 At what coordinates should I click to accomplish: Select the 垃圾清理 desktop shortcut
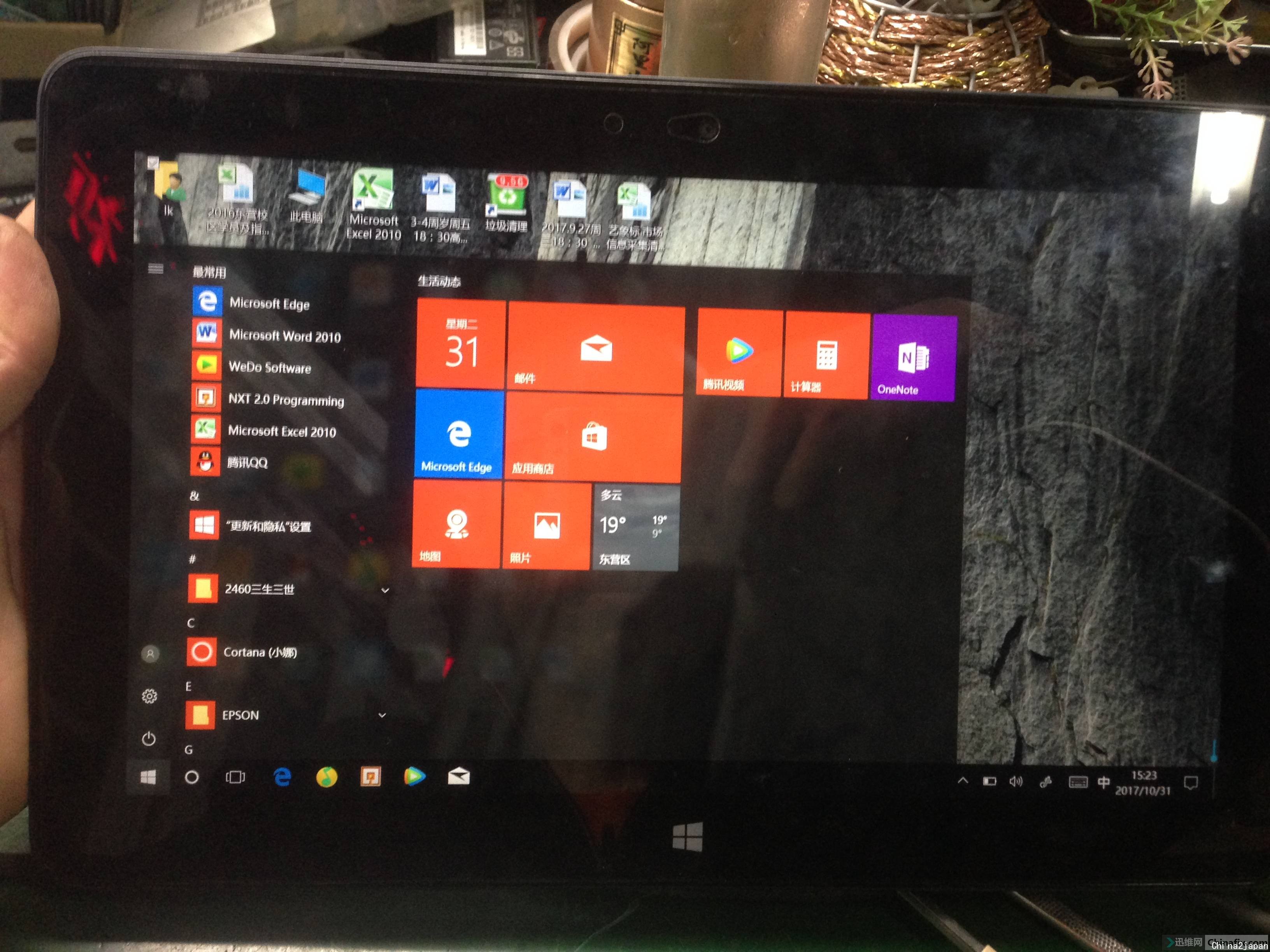[x=506, y=203]
